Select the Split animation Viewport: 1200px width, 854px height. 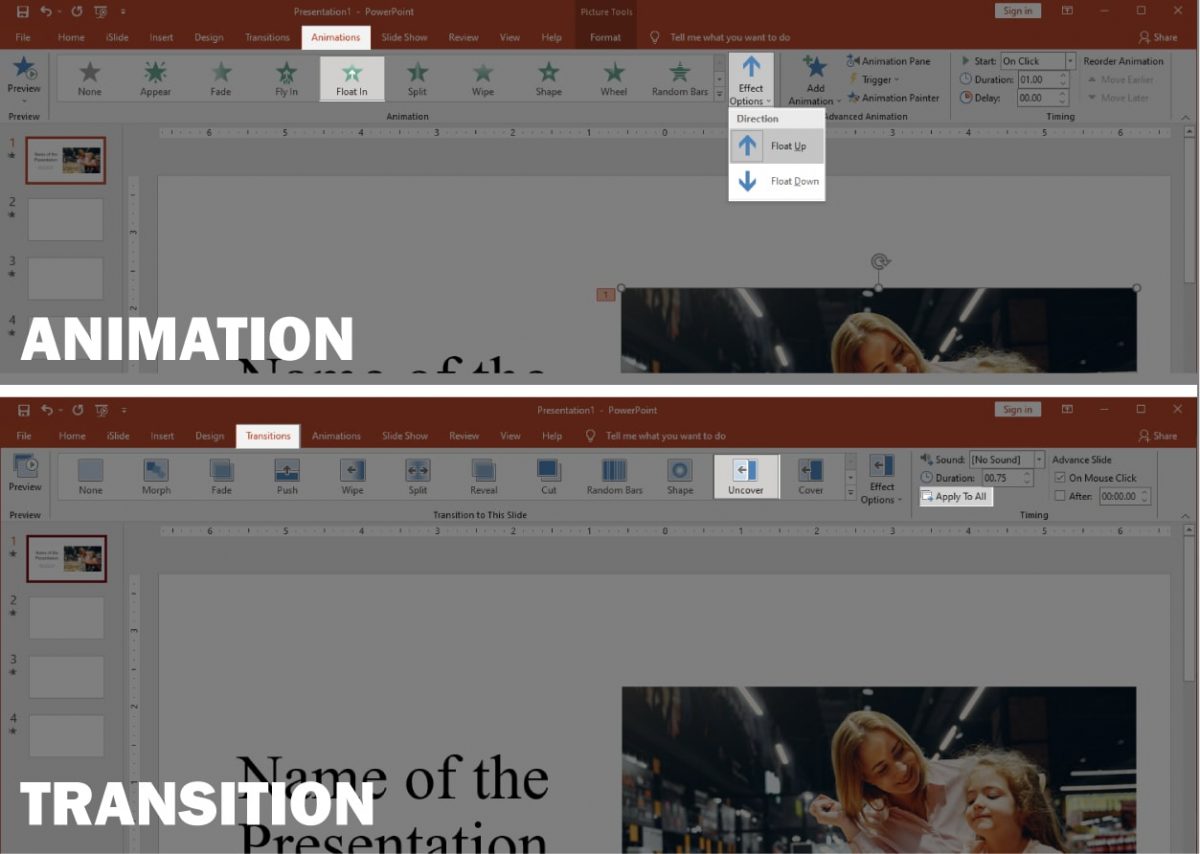416,78
